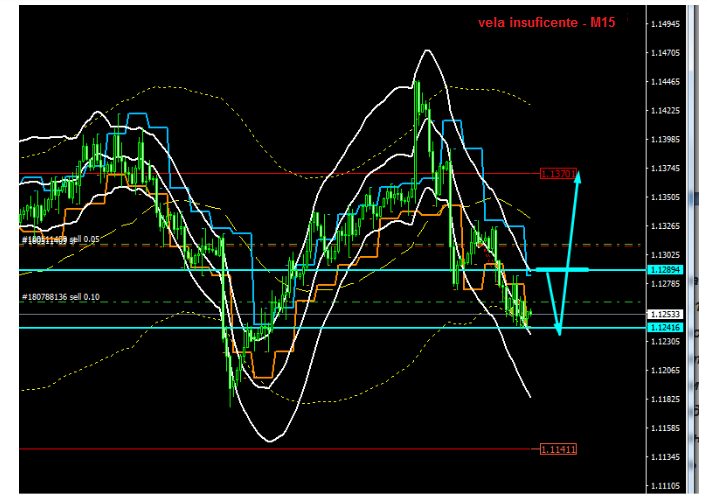
Task: Select the sell 0.05 order label
Action: [x=62, y=240]
